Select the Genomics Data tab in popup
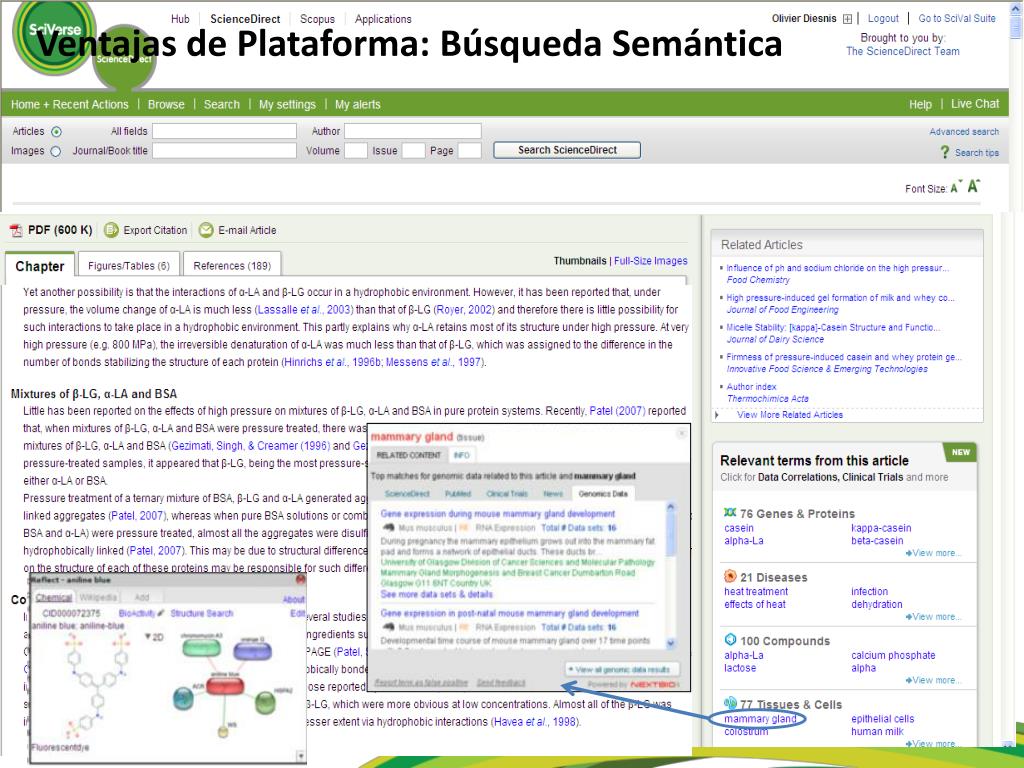The image size is (1024, 768). click(x=603, y=494)
